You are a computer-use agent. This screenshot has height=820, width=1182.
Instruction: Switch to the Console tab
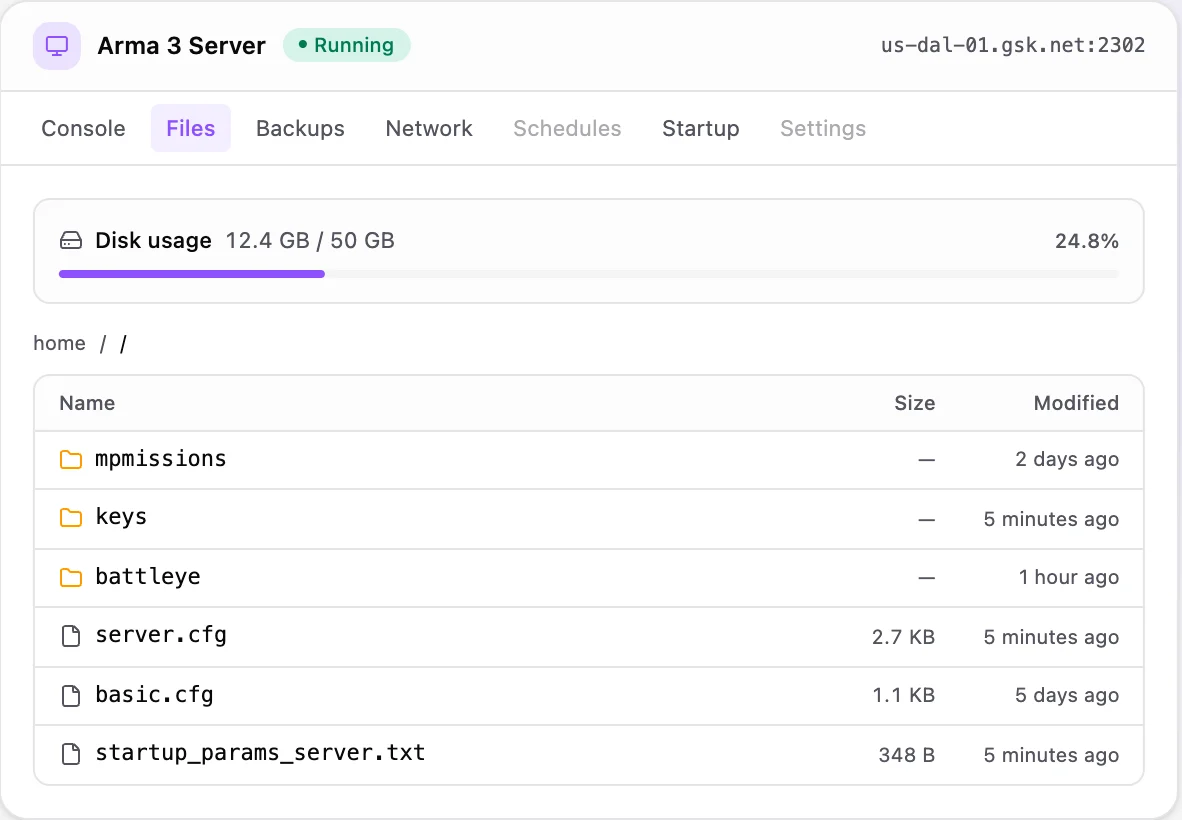(84, 128)
